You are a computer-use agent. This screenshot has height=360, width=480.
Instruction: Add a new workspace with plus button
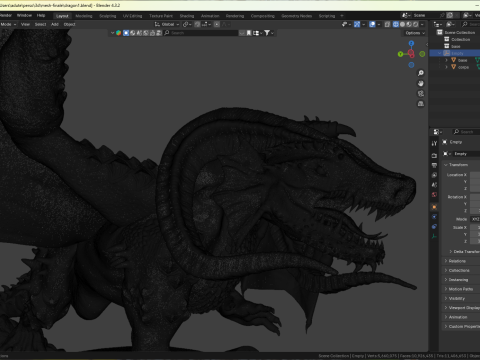(x=342, y=16)
